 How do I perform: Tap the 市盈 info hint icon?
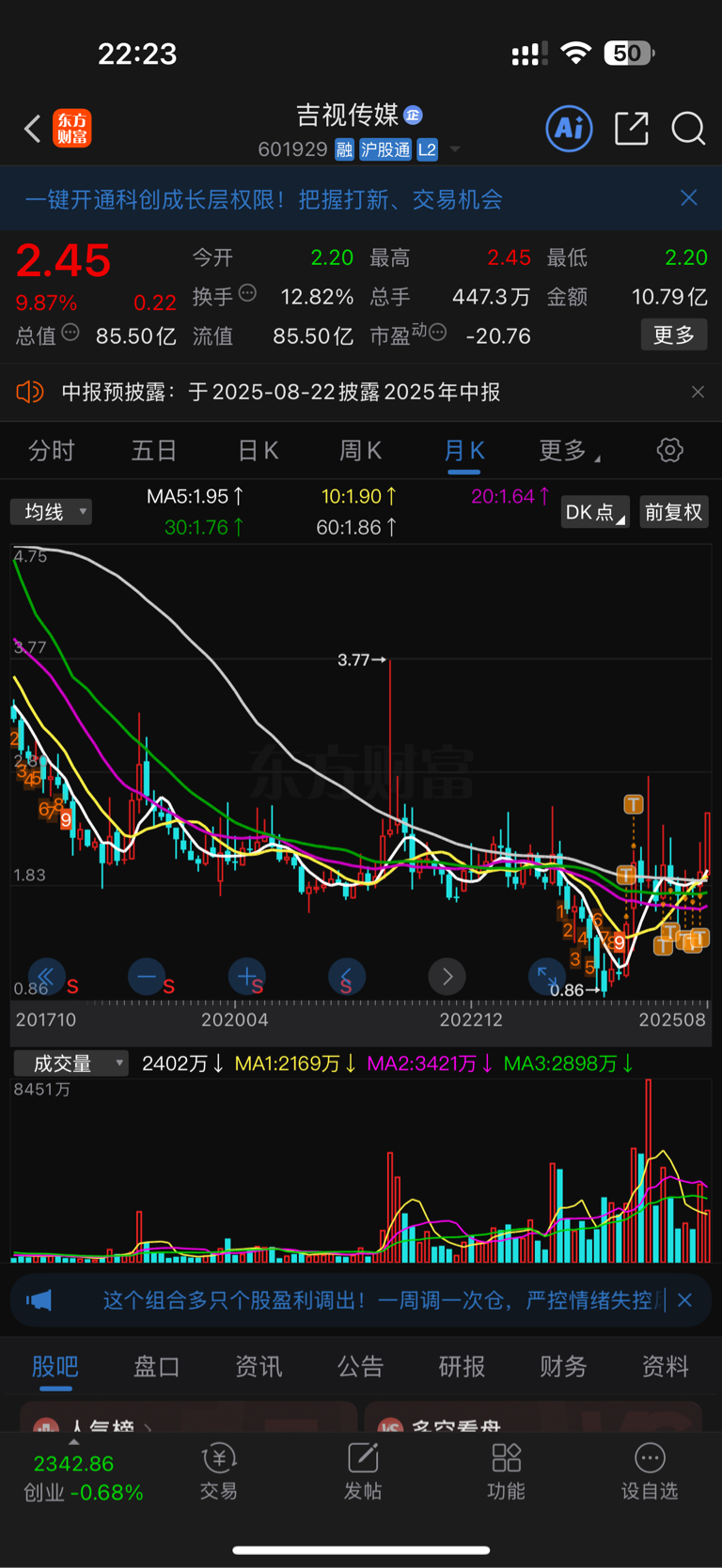[437, 333]
